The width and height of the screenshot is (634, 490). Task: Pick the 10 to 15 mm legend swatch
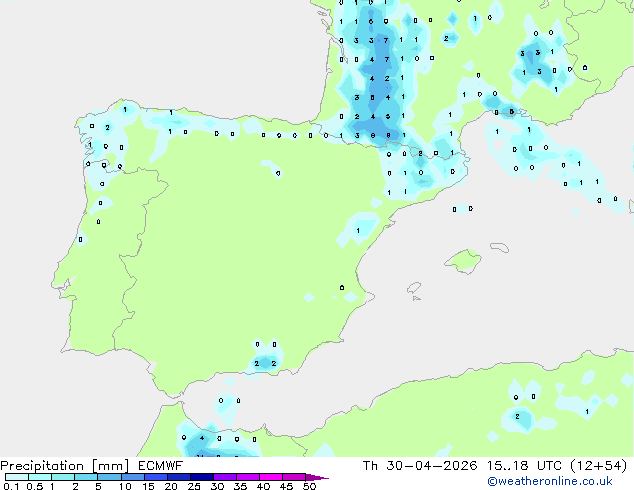pyautogui.click(x=132, y=477)
